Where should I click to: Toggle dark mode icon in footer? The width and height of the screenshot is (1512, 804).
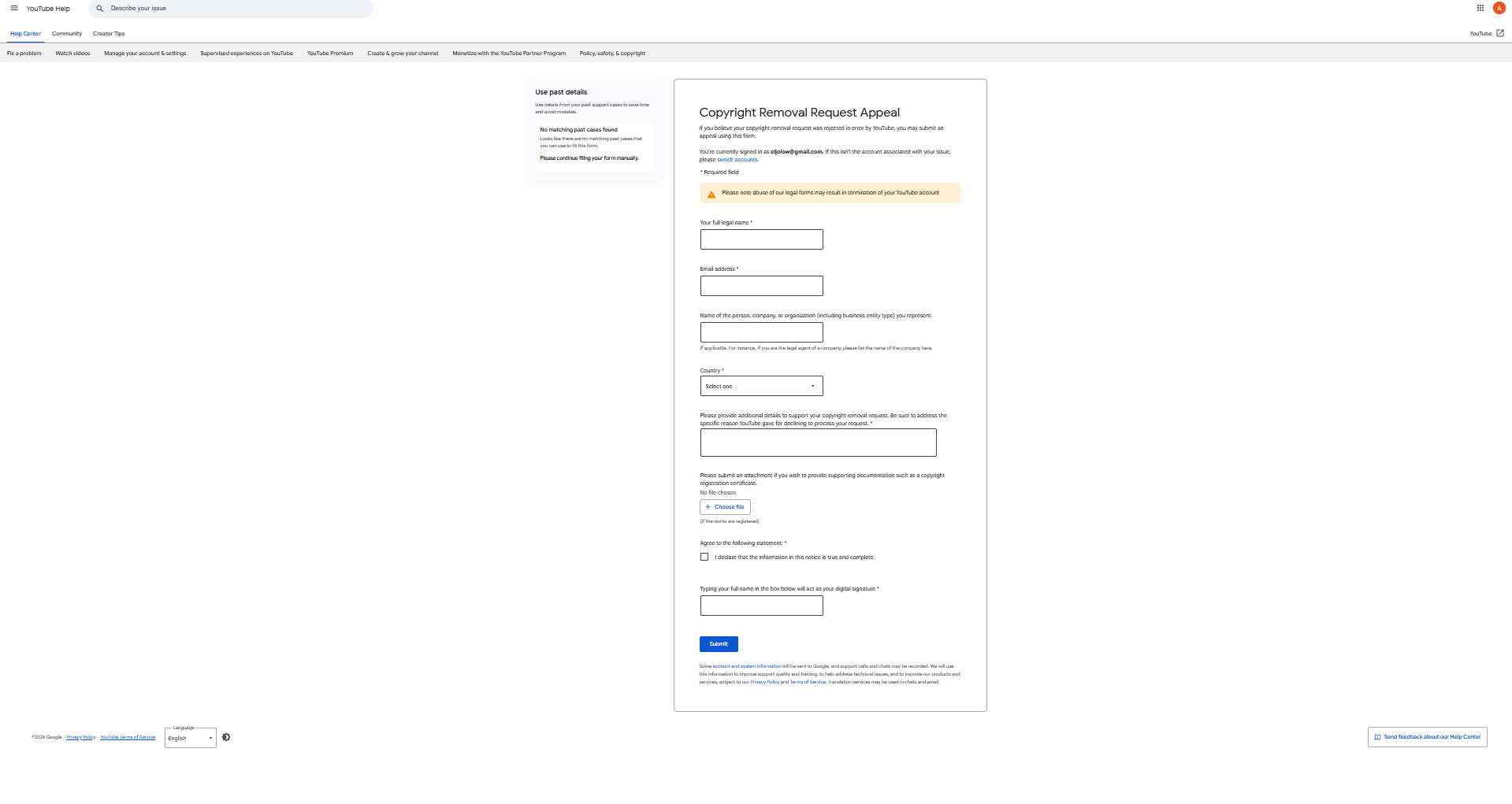click(x=226, y=737)
